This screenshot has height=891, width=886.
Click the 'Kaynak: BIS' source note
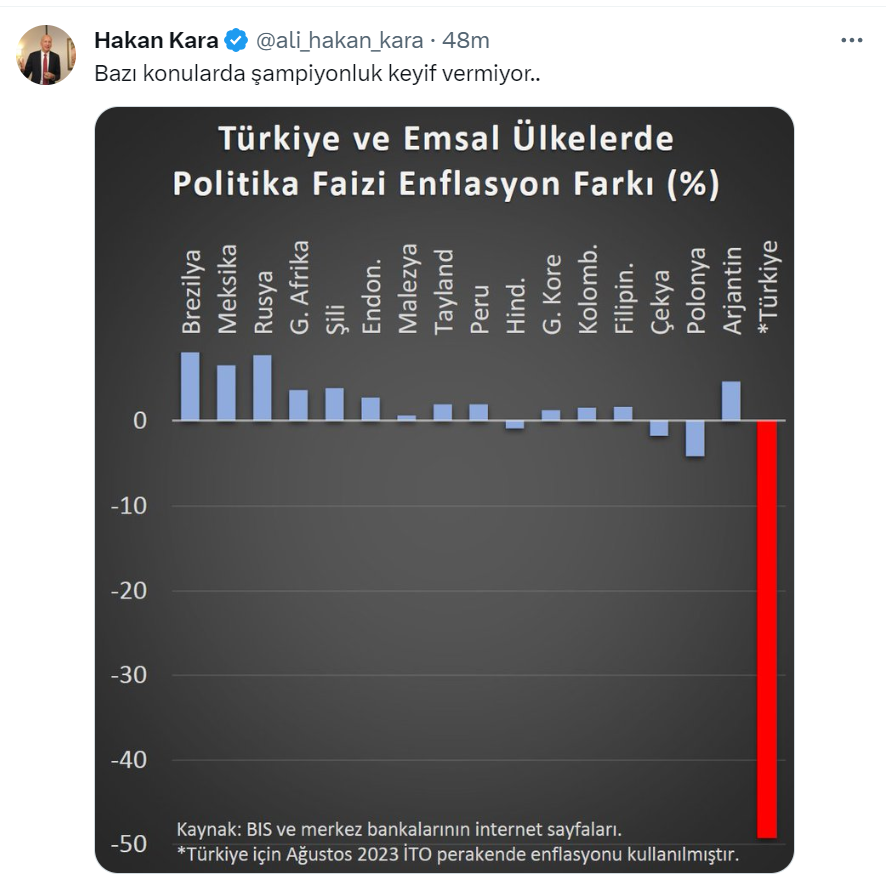pos(399,829)
